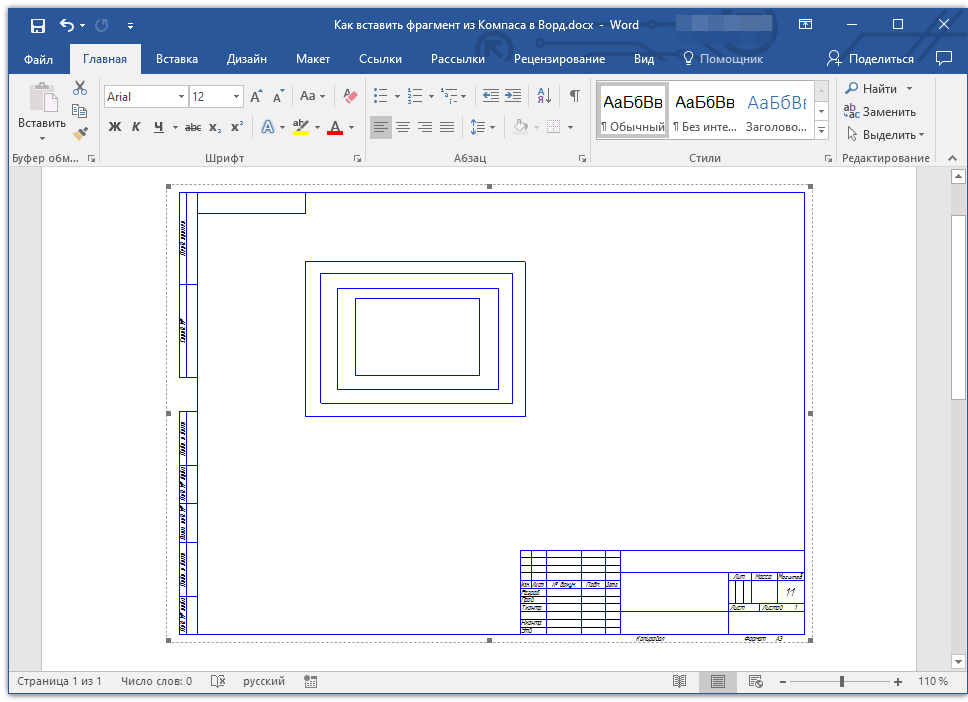Select the Format Painter brush icon

tap(80, 132)
